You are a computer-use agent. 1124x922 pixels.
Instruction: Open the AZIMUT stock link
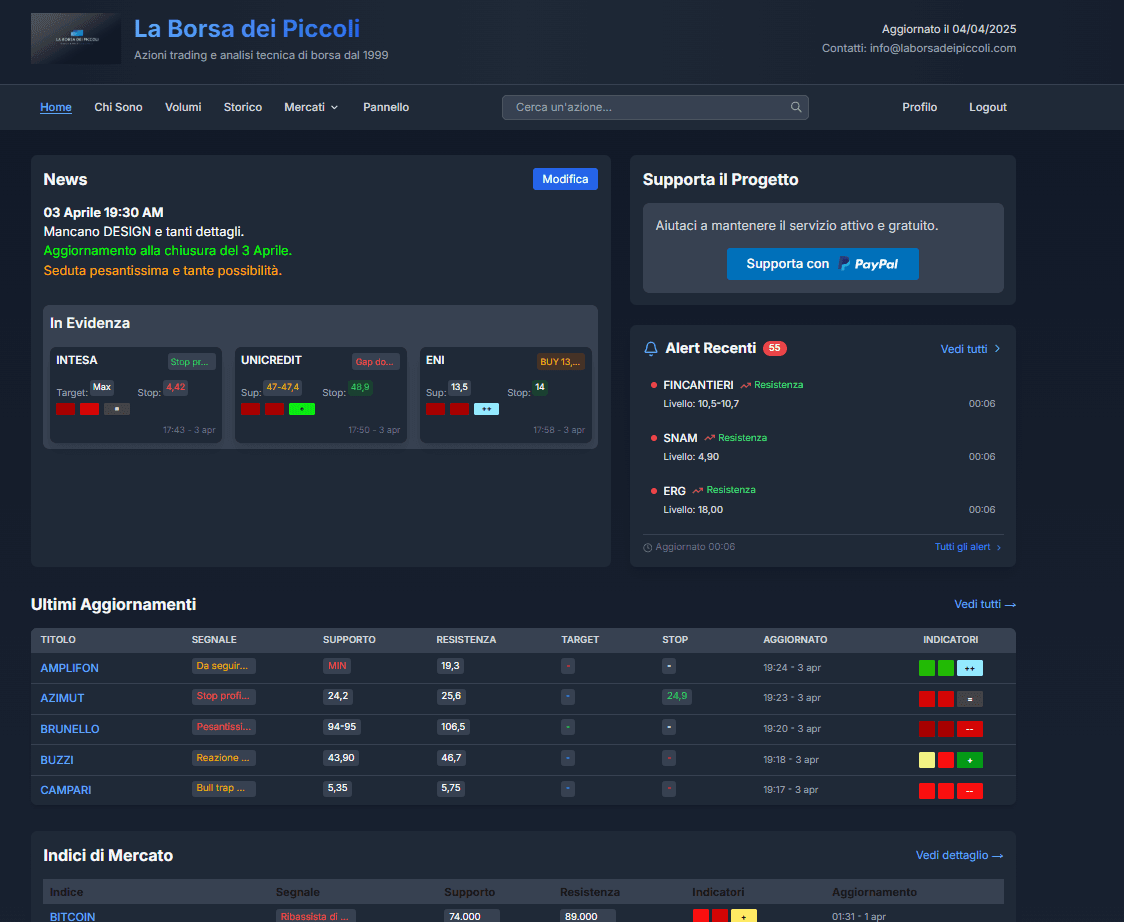pos(62,698)
